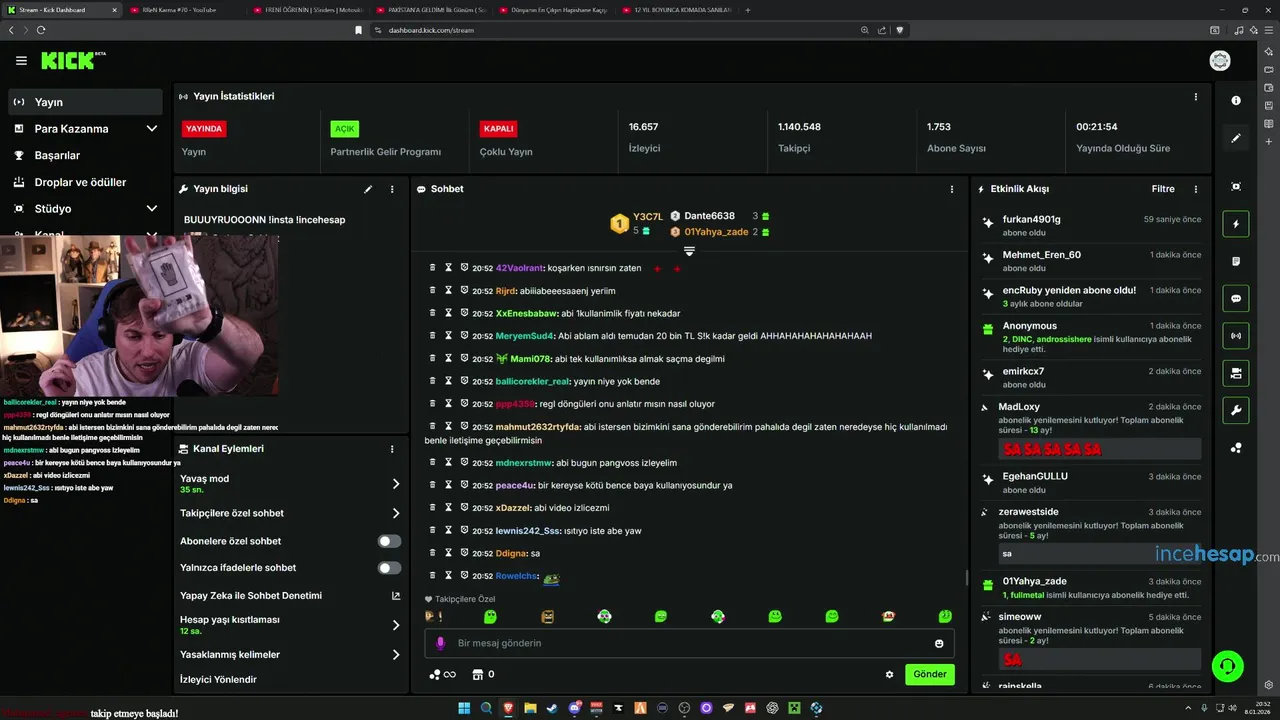
Task: Open emoji picker in message box
Action: (939, 644)
